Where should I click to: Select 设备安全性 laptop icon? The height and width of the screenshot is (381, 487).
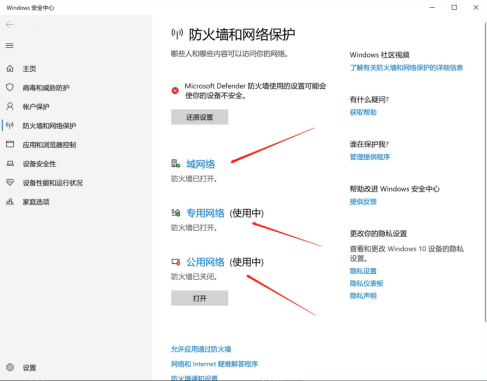pos(10,163)
